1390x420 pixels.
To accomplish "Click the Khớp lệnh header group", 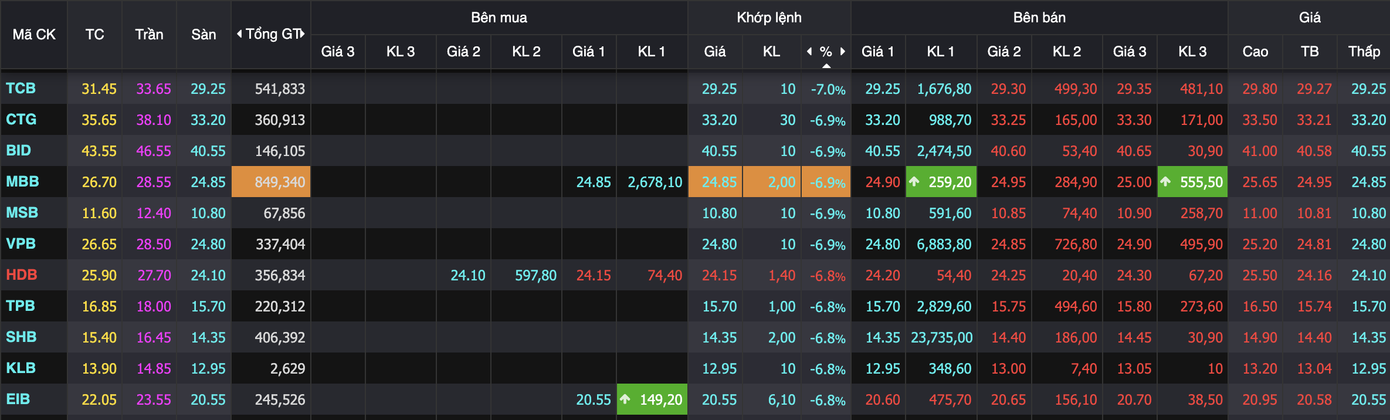I will click(x=769, y=17).
